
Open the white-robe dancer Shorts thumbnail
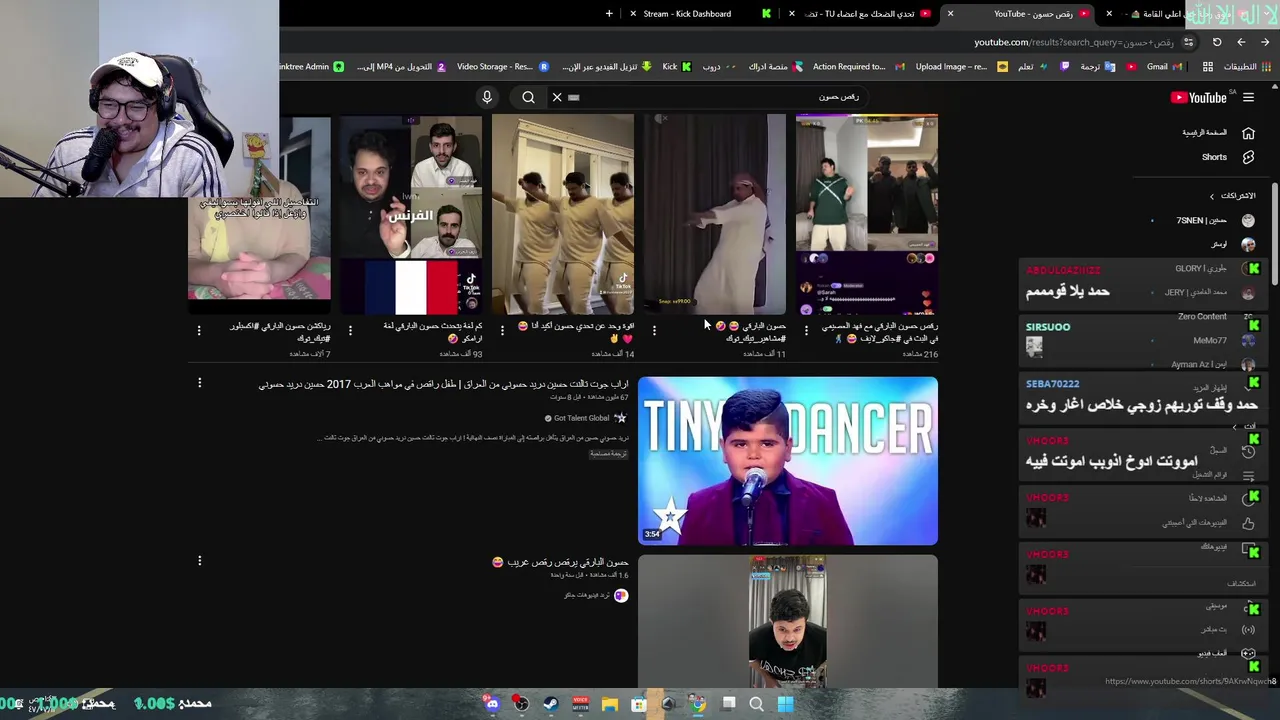point(715,214)
